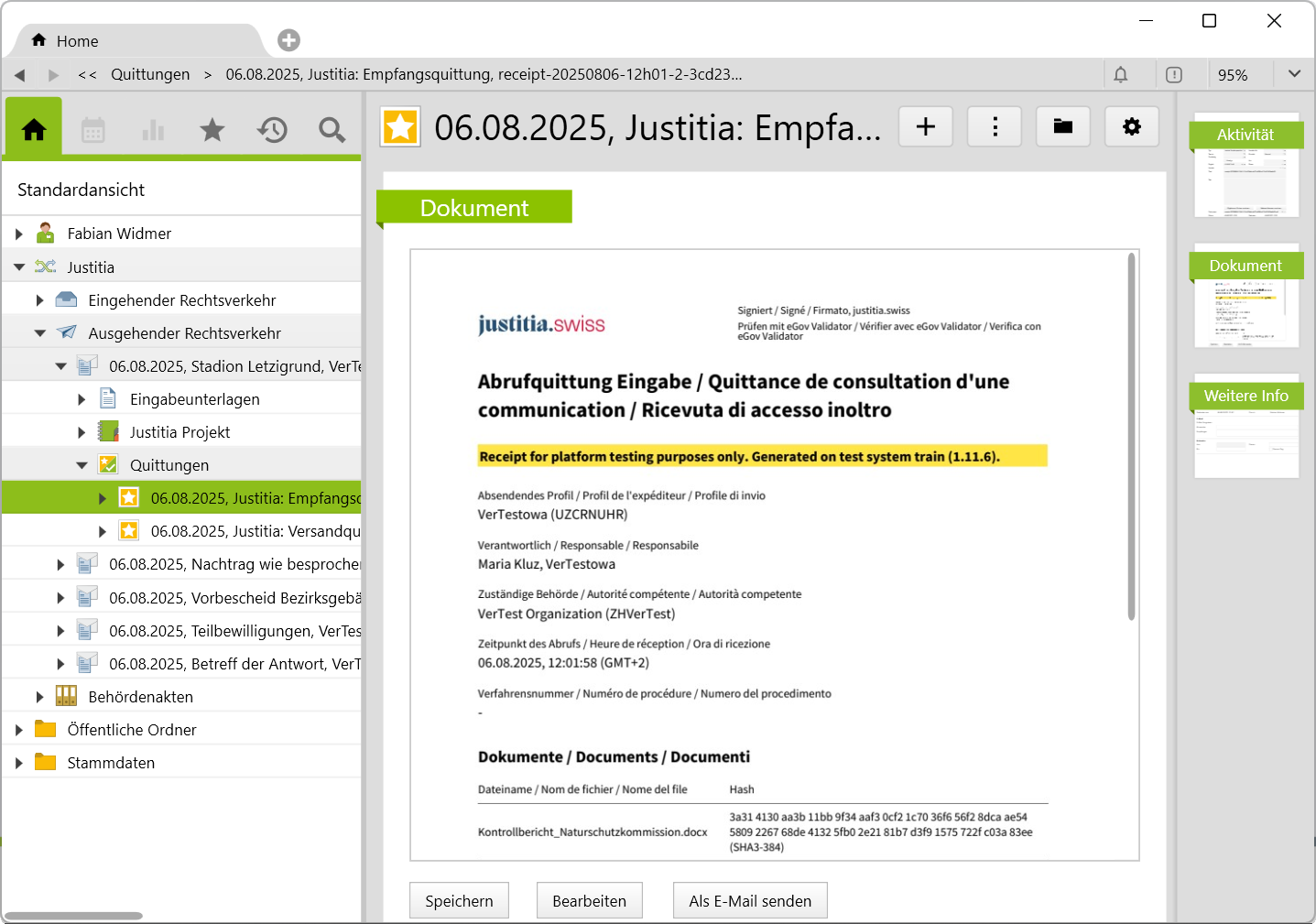Click Als E-Mail senden button

(x=750, y=901)
